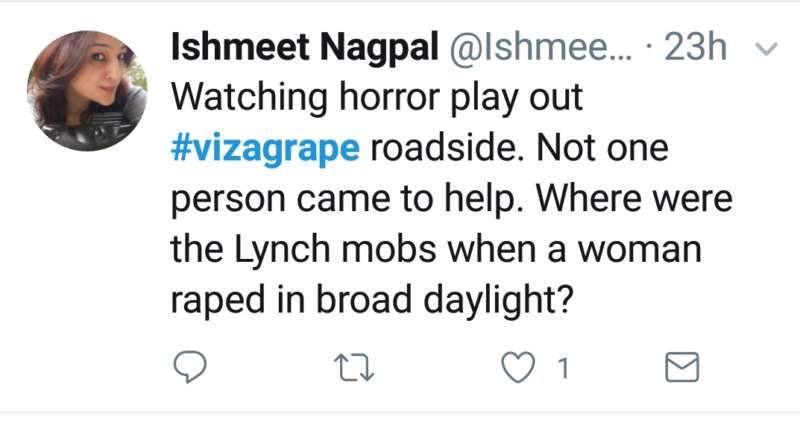Share the tweet via envelope message icon

682,369
